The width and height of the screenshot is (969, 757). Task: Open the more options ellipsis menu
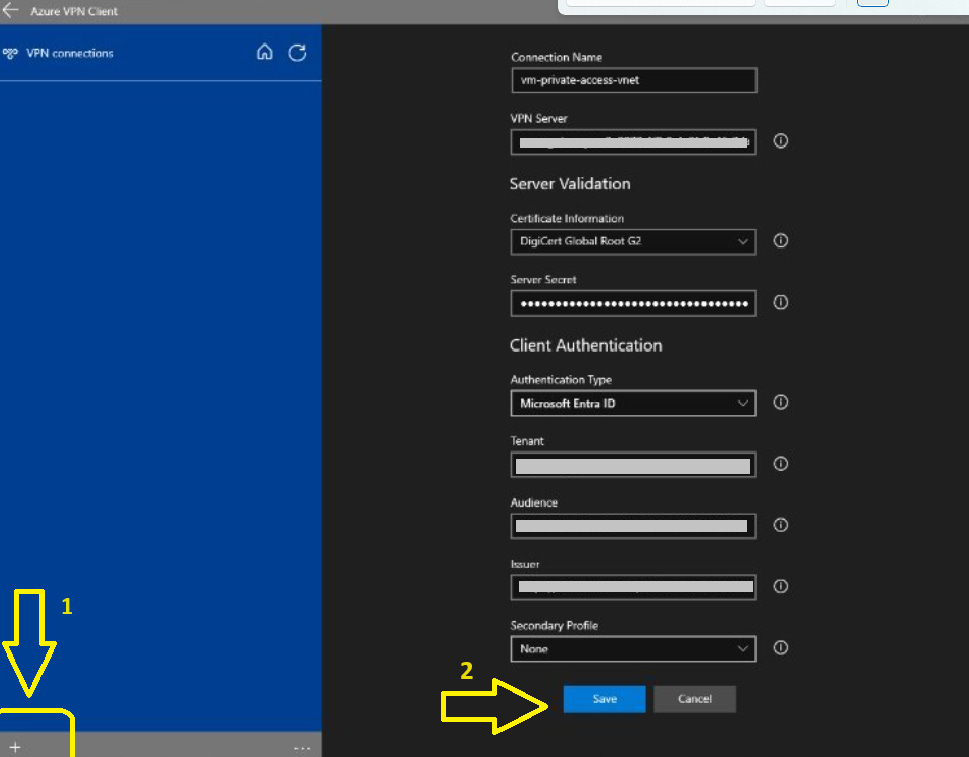[302, 748]
